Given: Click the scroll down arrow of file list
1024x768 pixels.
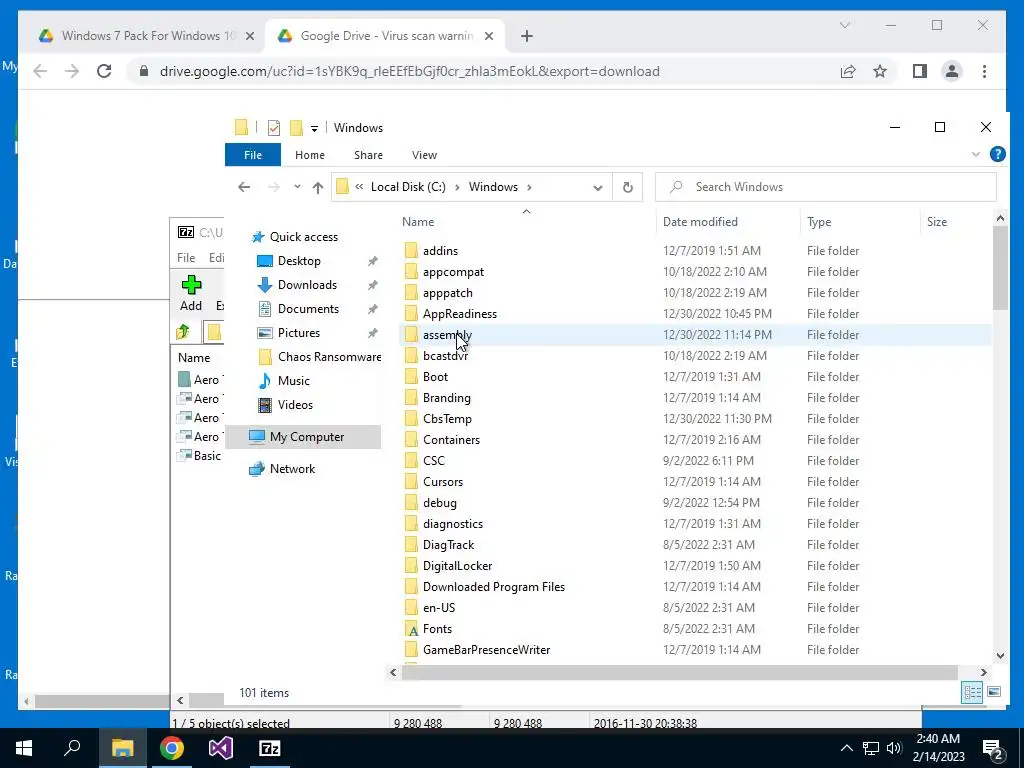Looking at the screenshot, I should coord(1000,655).
